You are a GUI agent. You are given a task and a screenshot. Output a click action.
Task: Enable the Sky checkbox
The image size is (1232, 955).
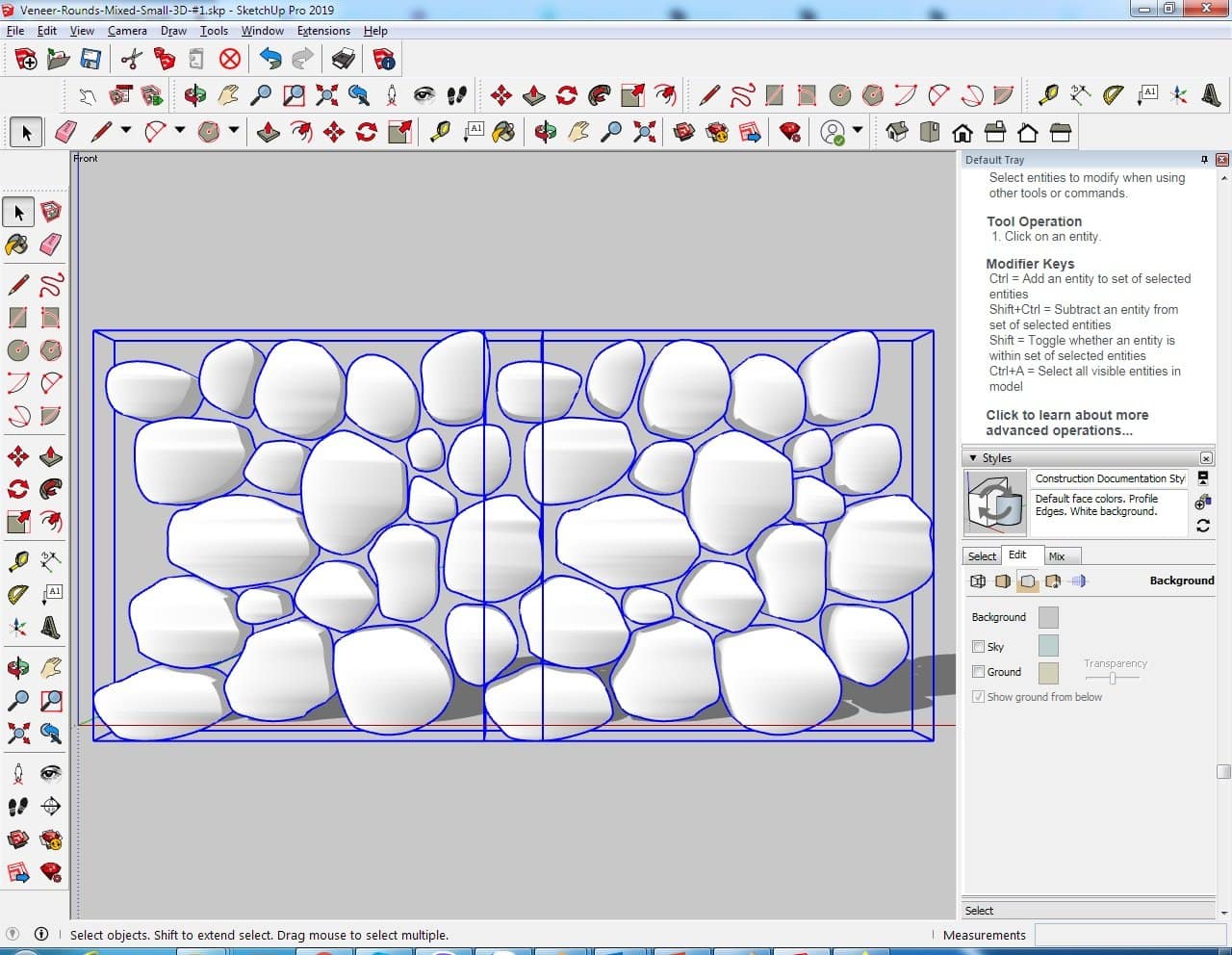(979, 647)
